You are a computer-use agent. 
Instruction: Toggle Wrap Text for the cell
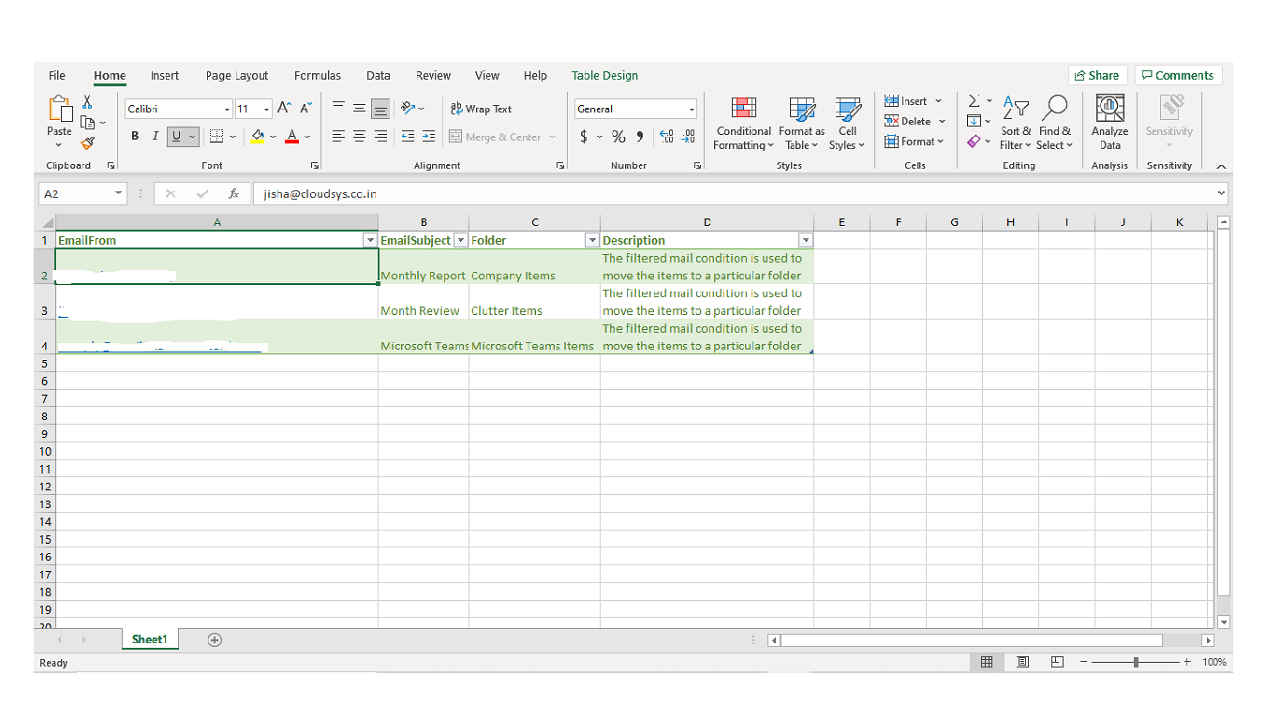[481, 109]
